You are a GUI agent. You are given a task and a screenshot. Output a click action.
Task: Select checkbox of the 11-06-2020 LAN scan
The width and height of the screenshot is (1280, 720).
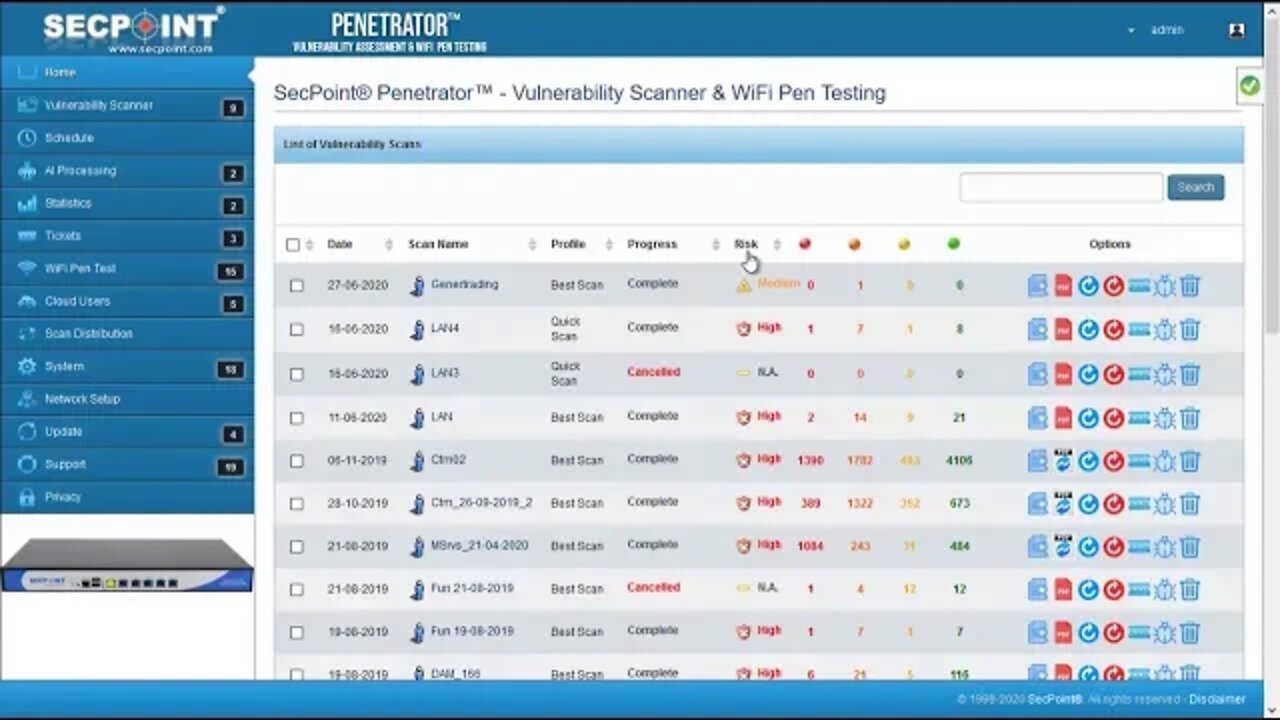[297, 418]
